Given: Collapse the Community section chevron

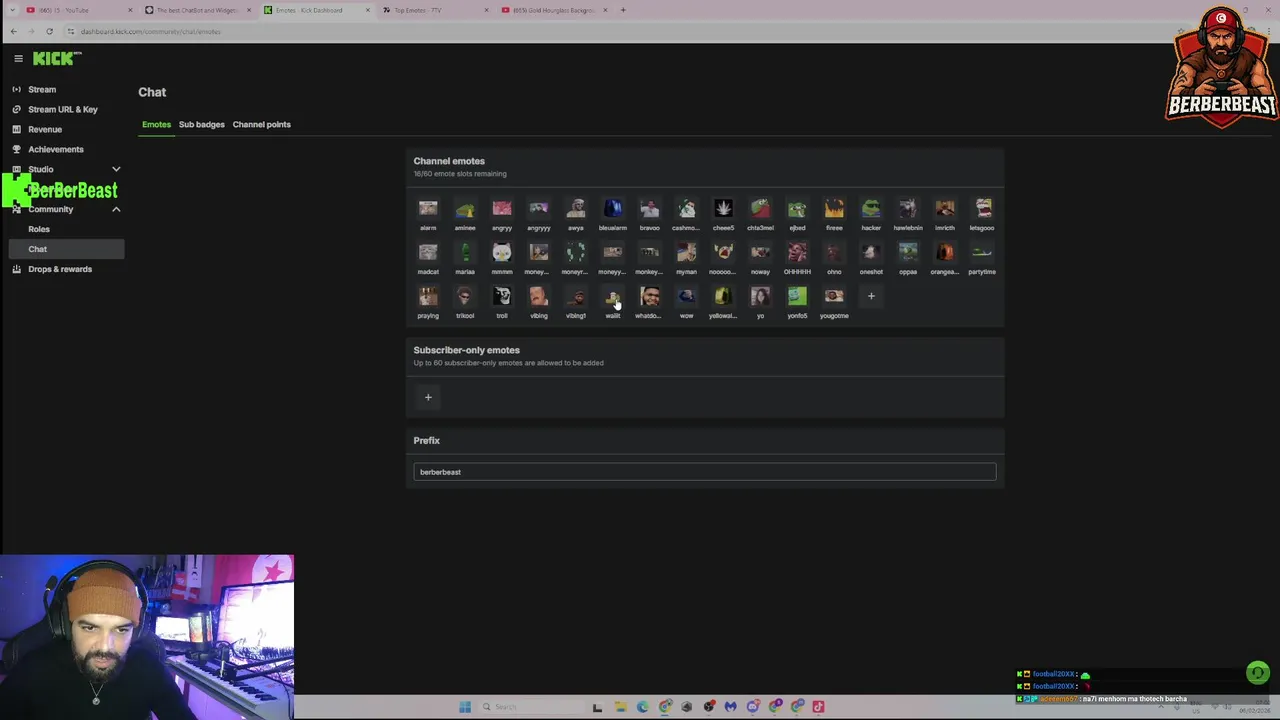Looking at the screenshot, I should pos(116,209).
